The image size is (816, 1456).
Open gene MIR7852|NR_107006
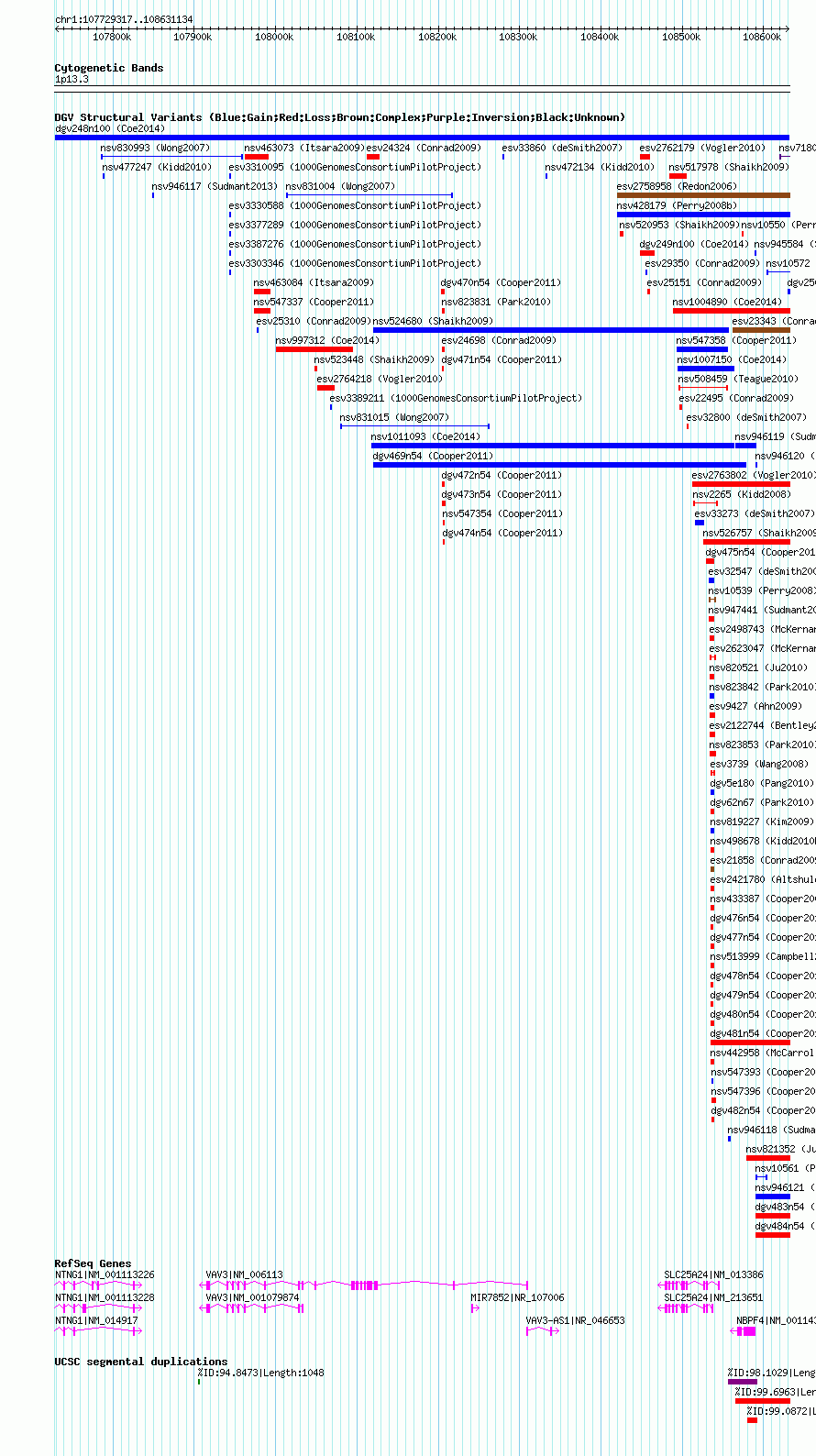tap(517, 1297)
